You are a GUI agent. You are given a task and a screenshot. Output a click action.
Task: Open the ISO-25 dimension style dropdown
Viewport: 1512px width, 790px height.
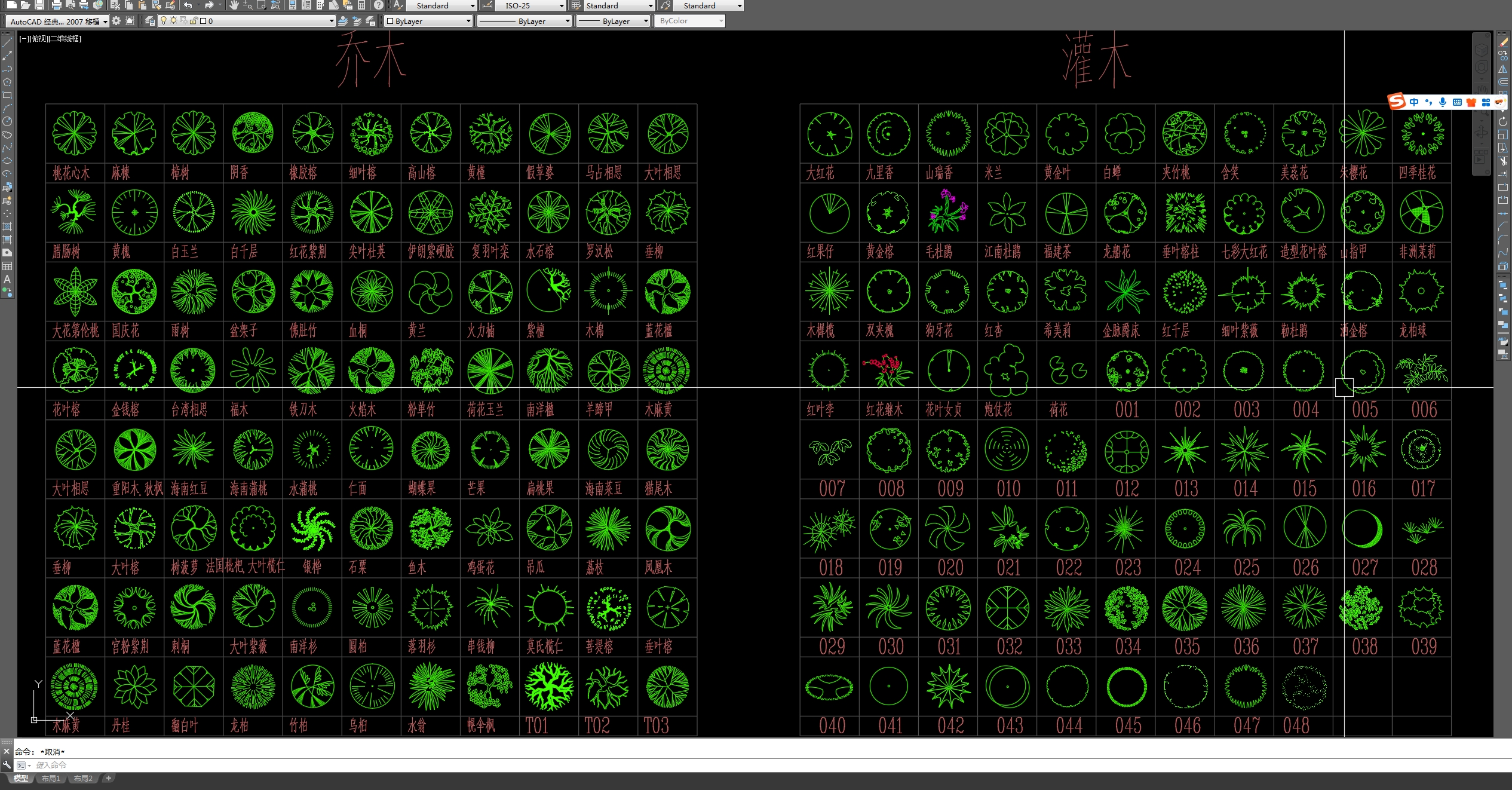pyautogui.click(x=562, y=6)
